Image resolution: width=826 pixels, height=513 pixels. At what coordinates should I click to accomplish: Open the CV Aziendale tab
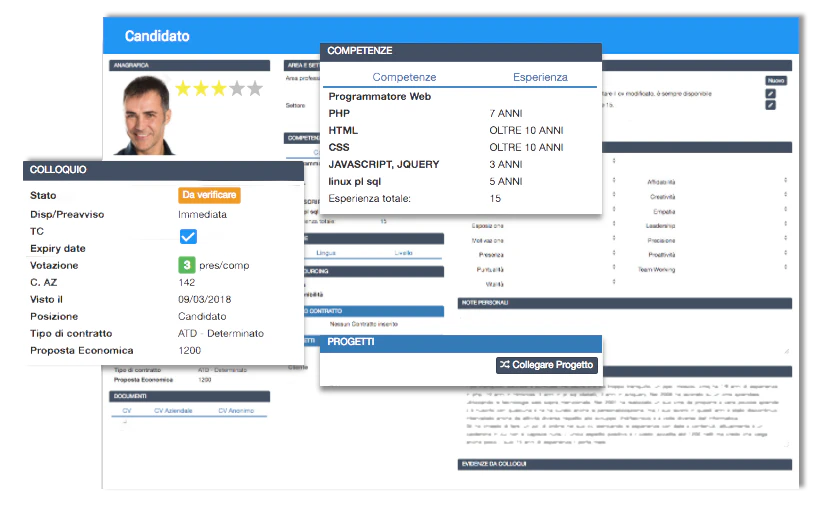point(173,410)
